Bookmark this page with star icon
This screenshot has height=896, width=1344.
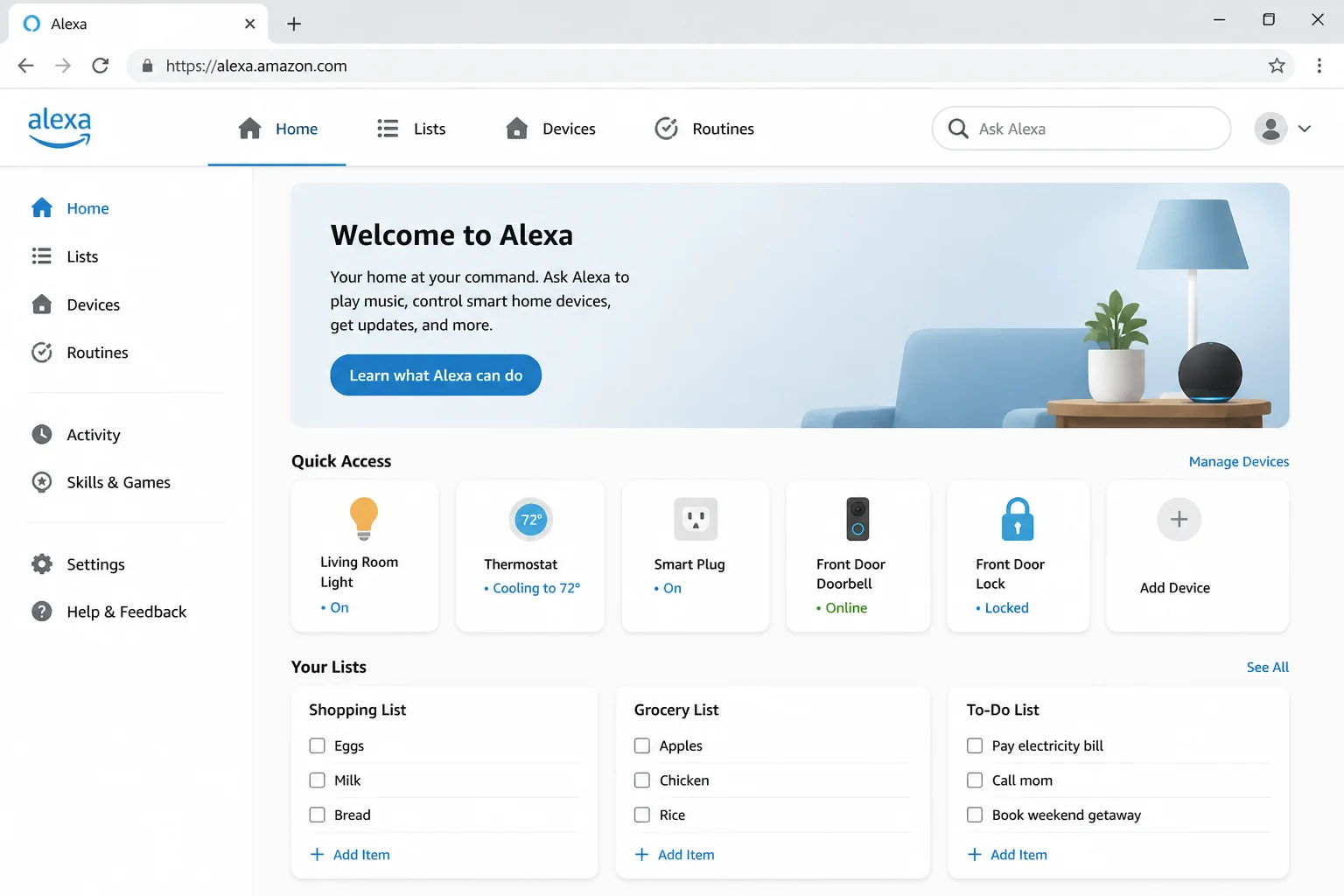1277,66
